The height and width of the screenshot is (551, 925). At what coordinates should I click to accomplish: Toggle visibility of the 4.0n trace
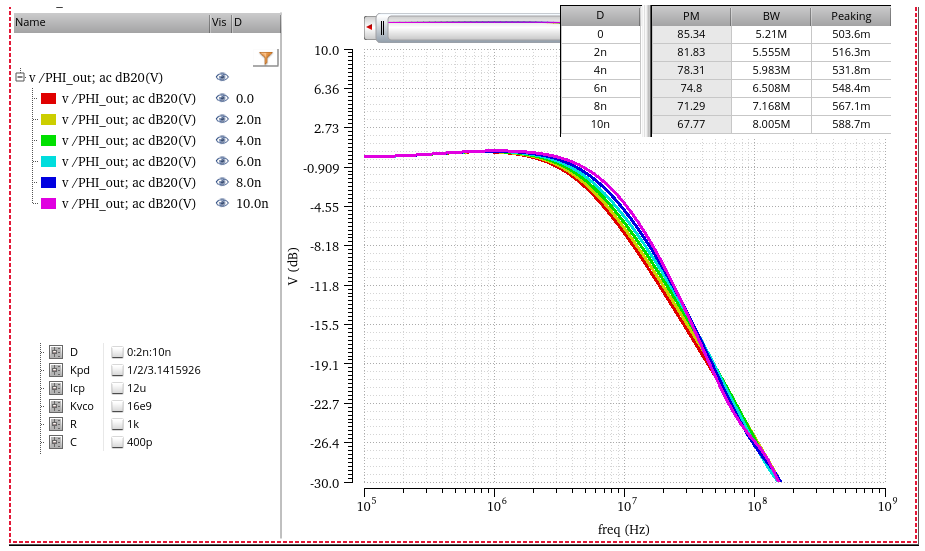pos(222,140)
